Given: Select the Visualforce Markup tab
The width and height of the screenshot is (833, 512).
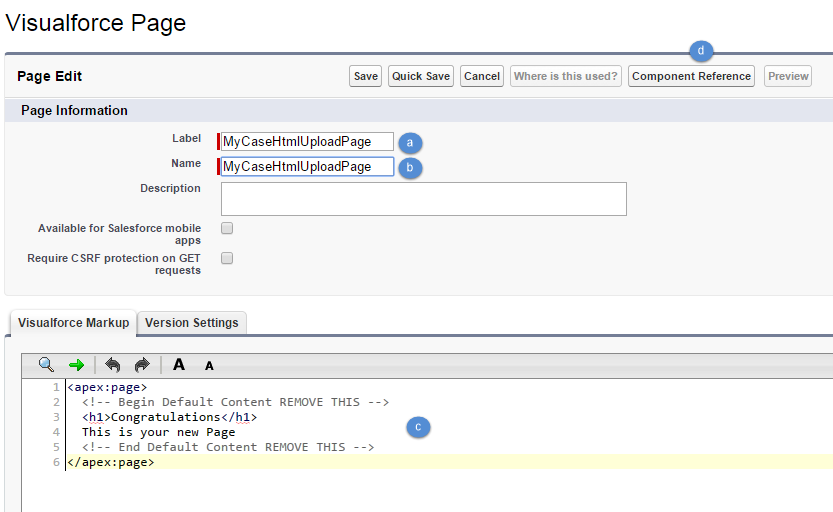Looking at the screenshot, I should (x=73, y=323).
